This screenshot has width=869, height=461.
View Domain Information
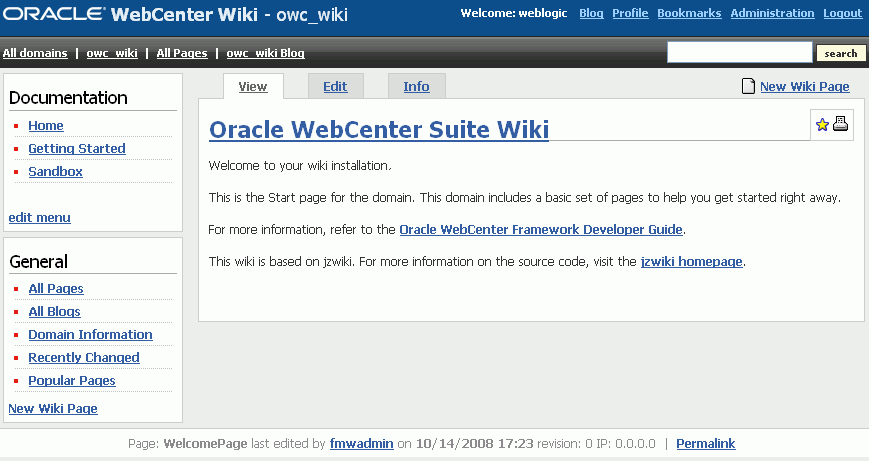click(90, 335)
